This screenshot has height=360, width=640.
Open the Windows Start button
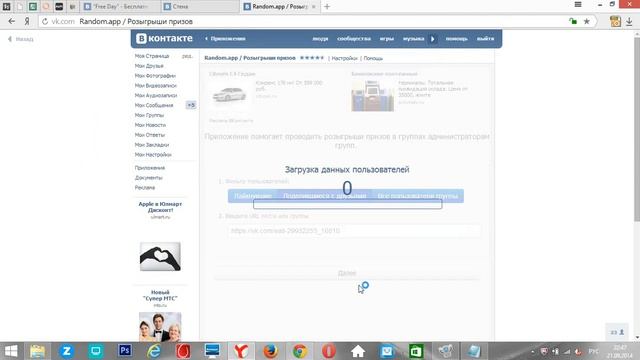11,351
